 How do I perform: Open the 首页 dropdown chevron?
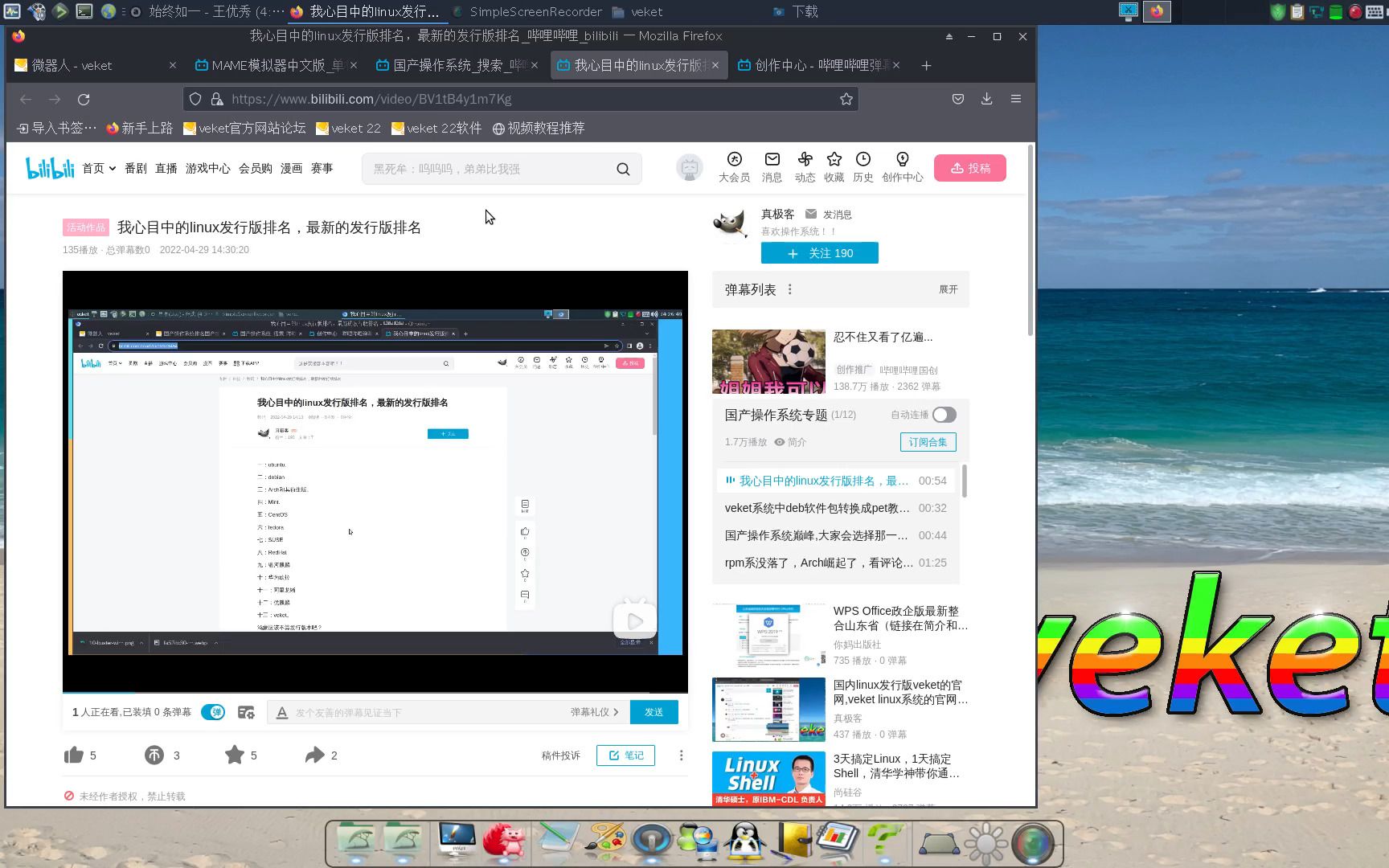[x=112, y=168]
